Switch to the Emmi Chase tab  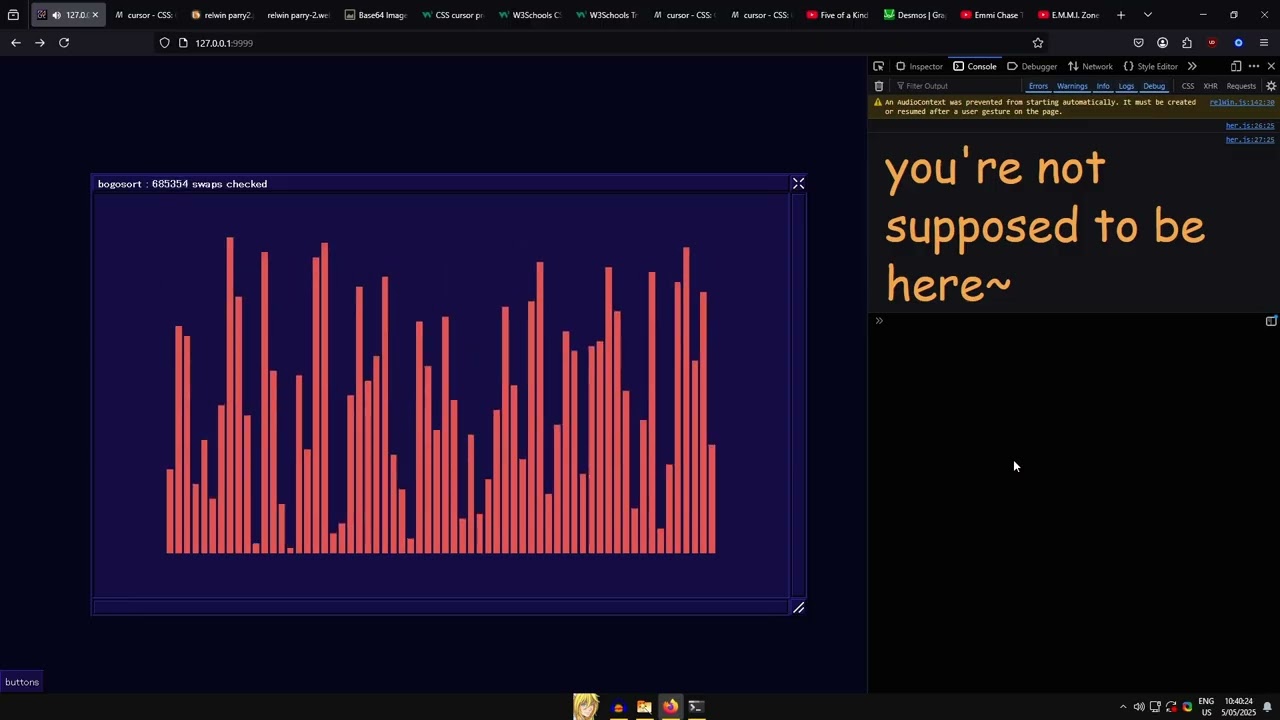click(x=991, y=15)
